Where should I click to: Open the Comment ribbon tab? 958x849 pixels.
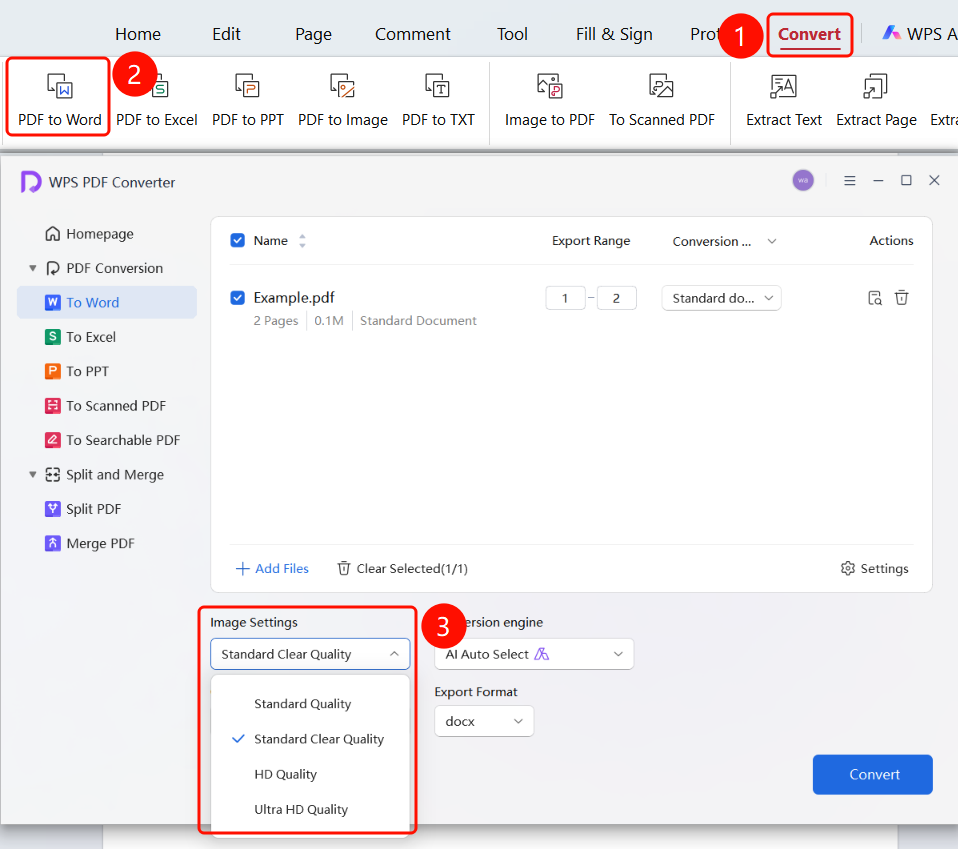(412, 34)
